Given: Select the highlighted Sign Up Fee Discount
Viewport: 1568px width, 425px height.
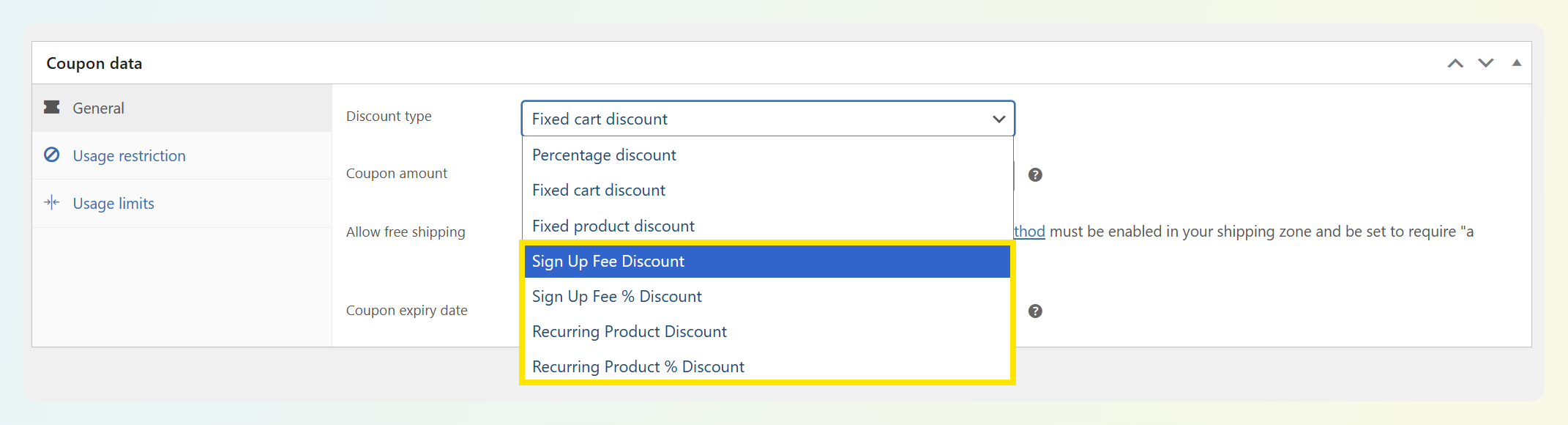Looking at the screenshot, I should pos(608,262).
